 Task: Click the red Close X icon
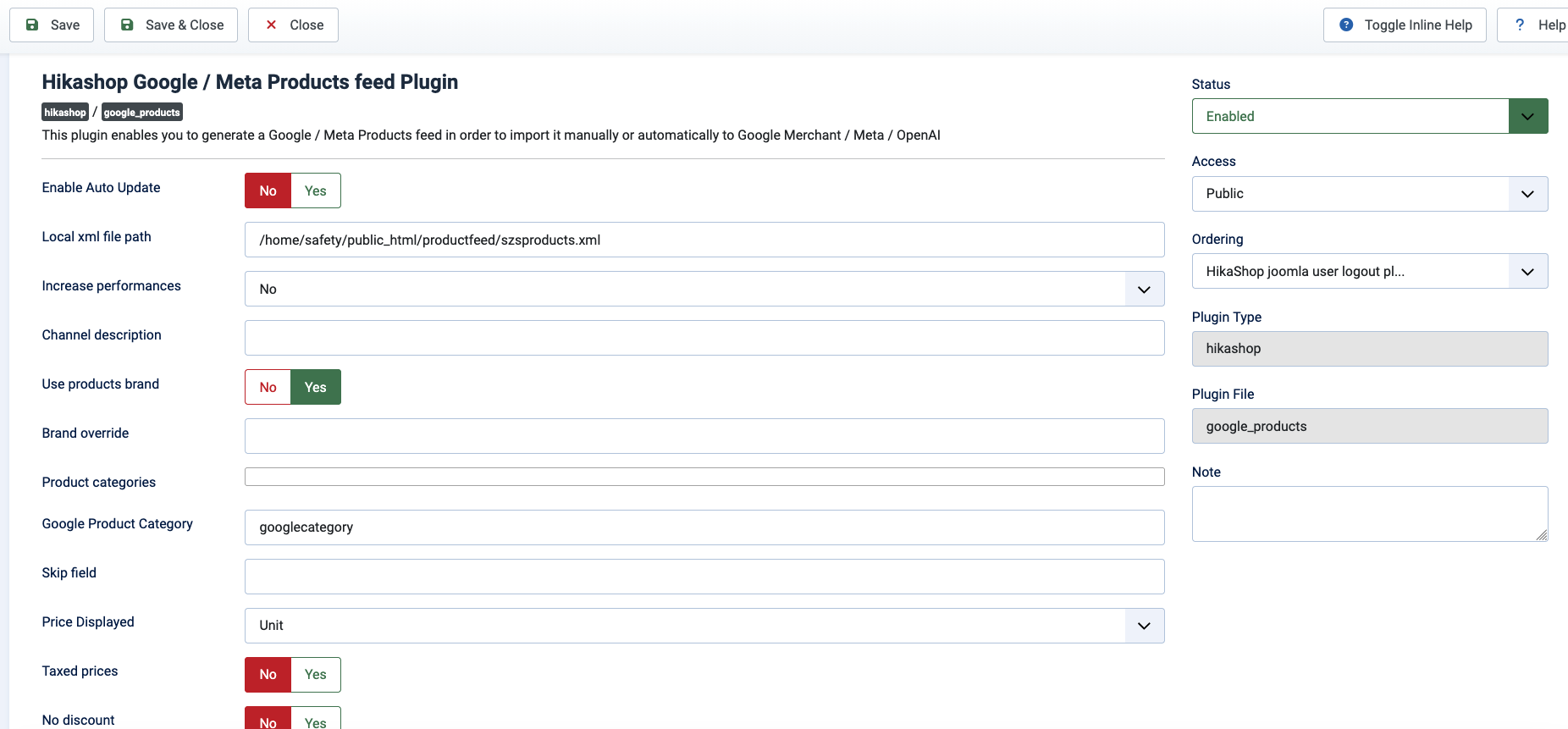pyautogui.click(x=272, y=25)
